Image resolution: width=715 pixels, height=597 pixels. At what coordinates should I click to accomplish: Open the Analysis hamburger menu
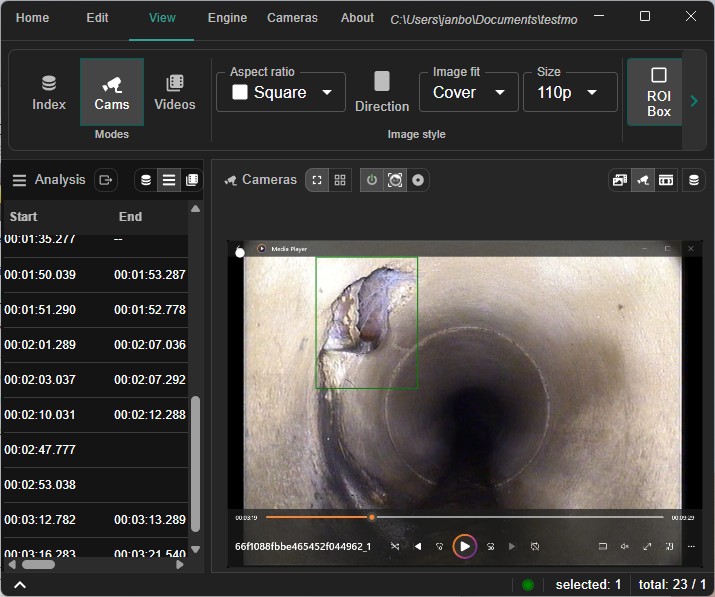pos(19,180)
